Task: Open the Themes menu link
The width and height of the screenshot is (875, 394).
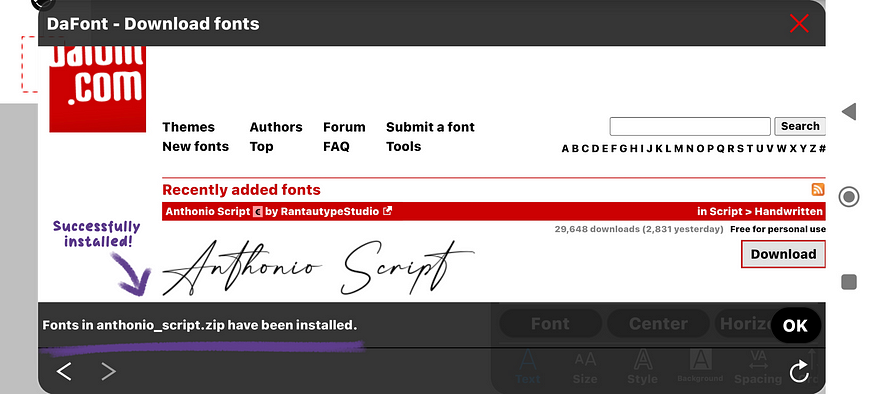Action: point(188,127)
